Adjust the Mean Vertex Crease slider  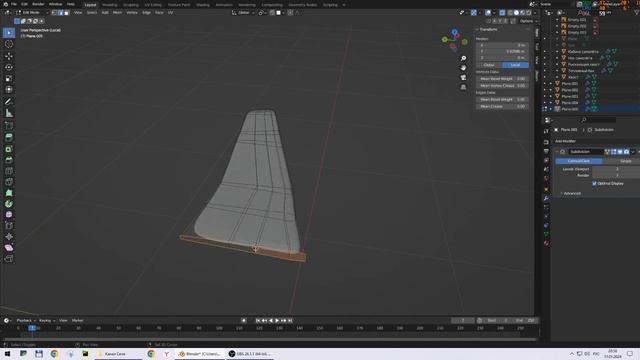(x=502, y=86)
